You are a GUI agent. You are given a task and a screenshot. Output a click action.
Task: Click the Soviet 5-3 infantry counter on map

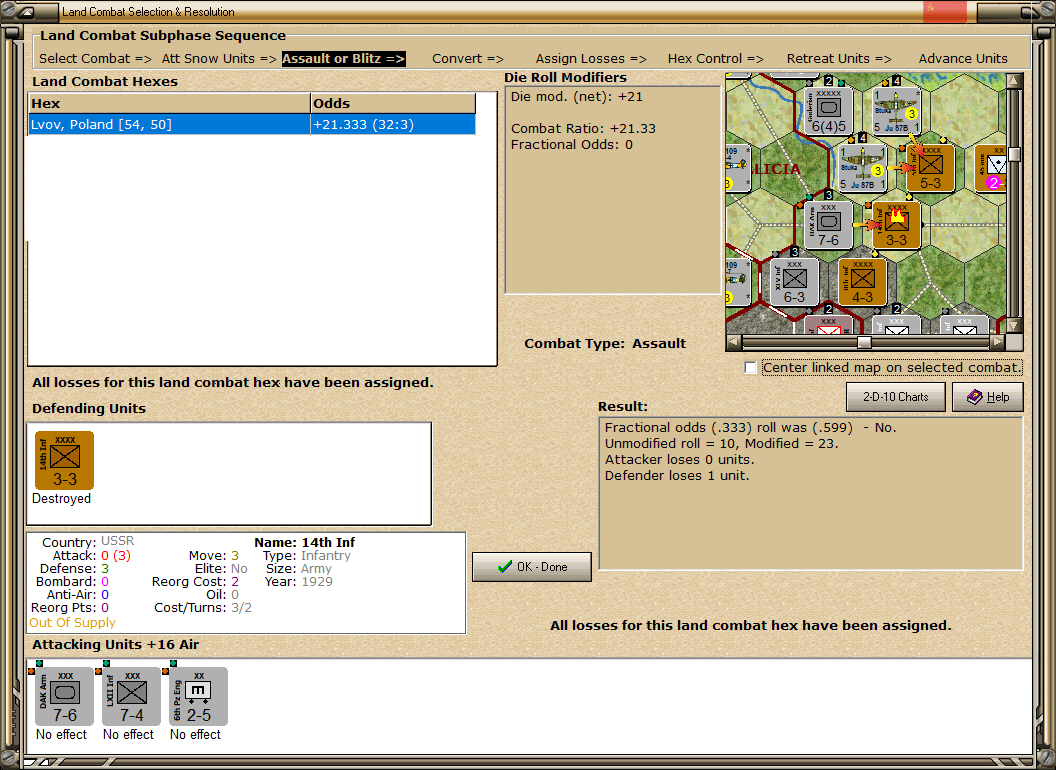pyautogui.click(x=930, y=168)
